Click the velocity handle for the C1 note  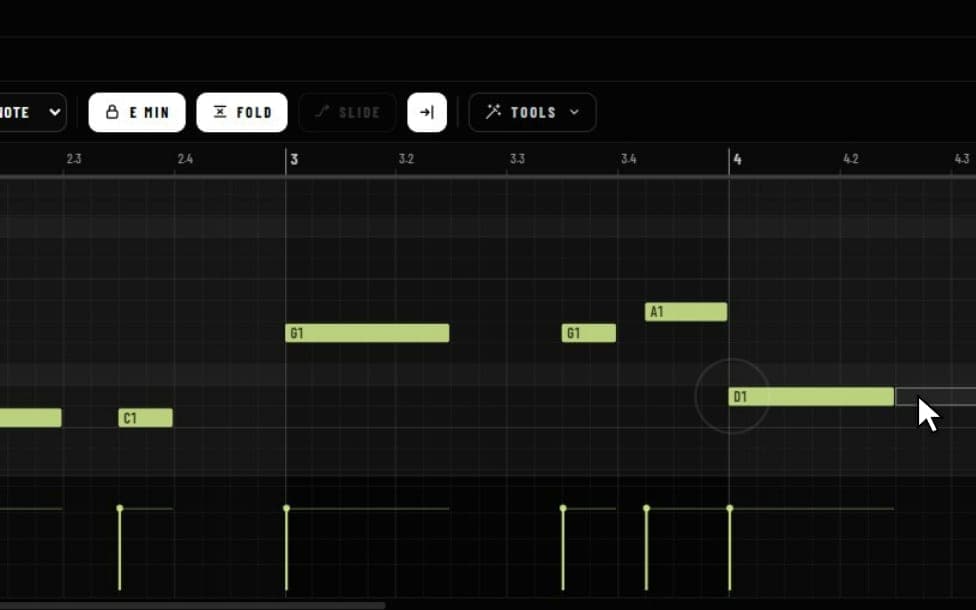click(x=120, y=509)
